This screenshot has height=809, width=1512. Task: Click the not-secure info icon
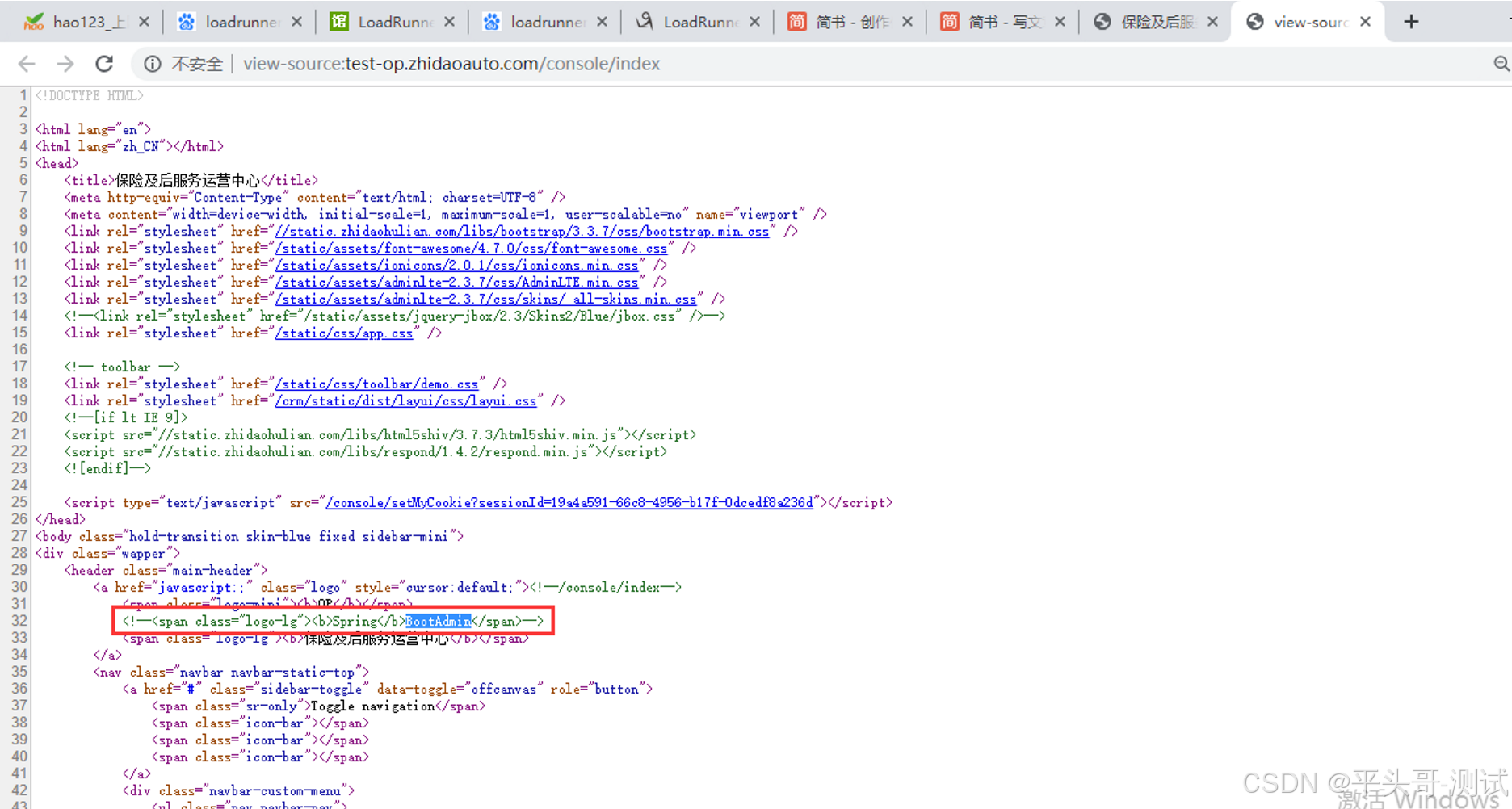(153, 64)
